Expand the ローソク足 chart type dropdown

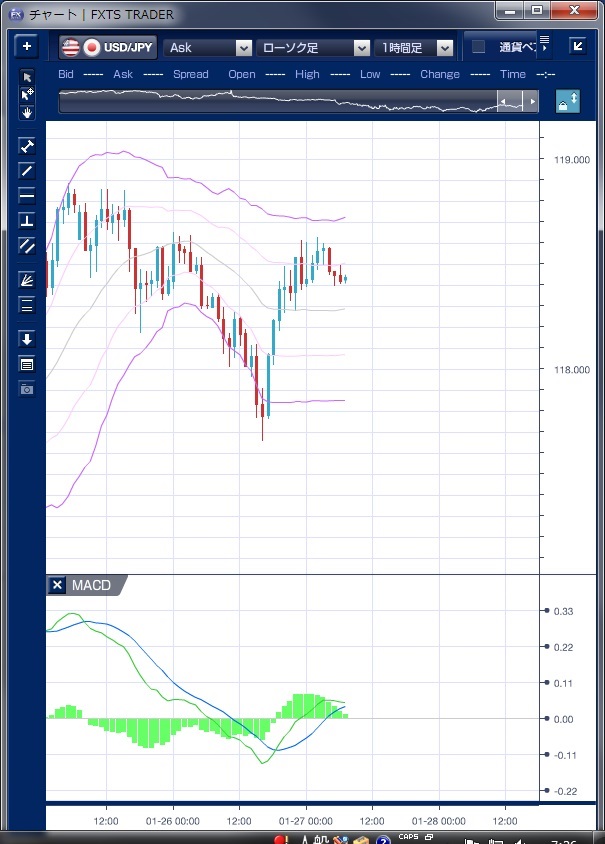coord(313,47)
